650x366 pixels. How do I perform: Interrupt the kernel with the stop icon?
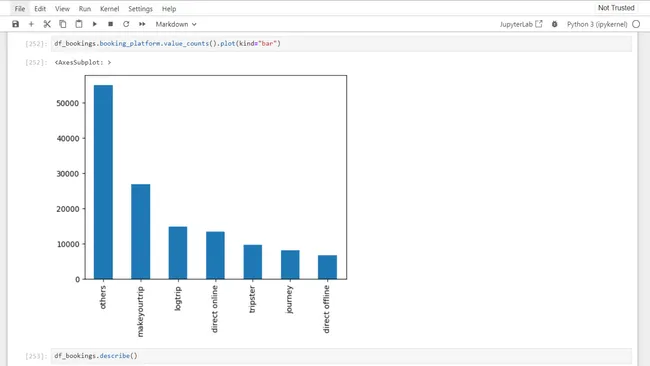click(x=110, y=24)
